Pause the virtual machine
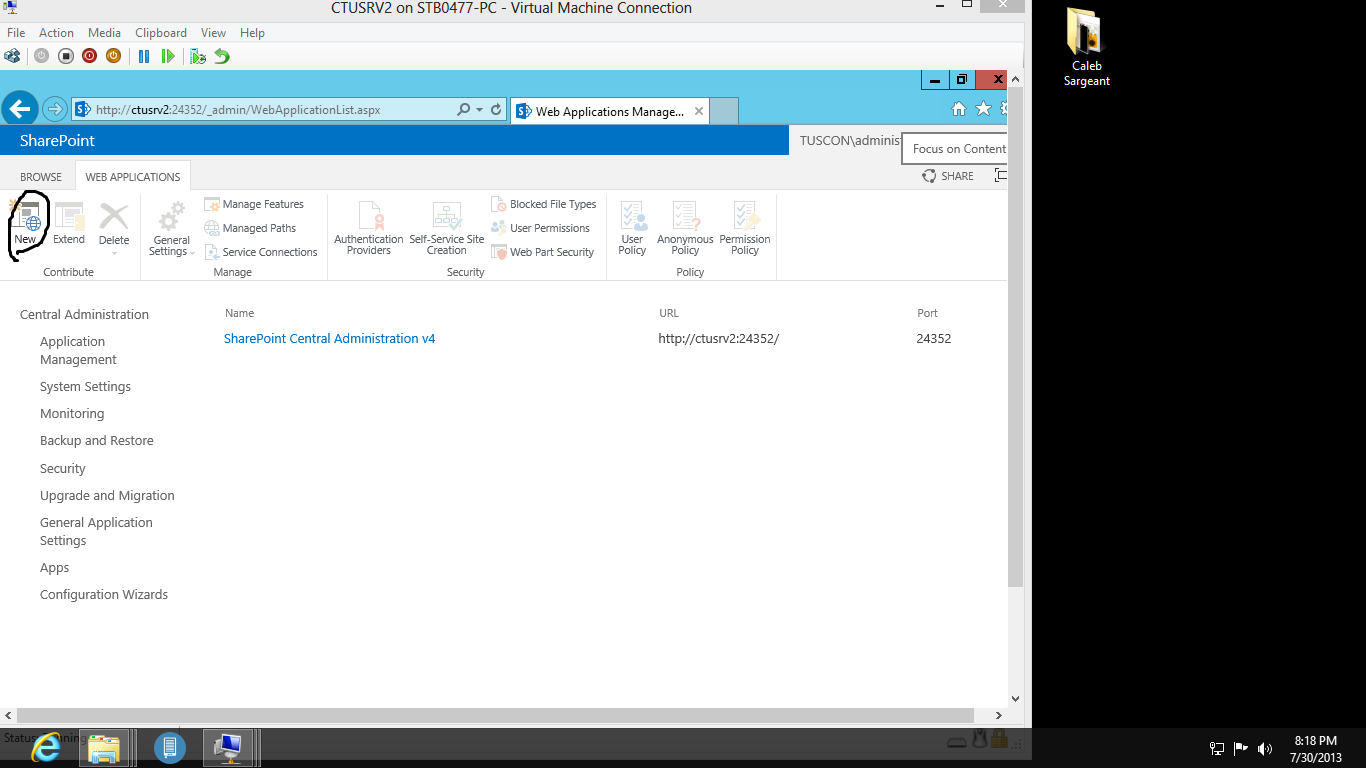1366x768 pixels. tap(144, 56)
